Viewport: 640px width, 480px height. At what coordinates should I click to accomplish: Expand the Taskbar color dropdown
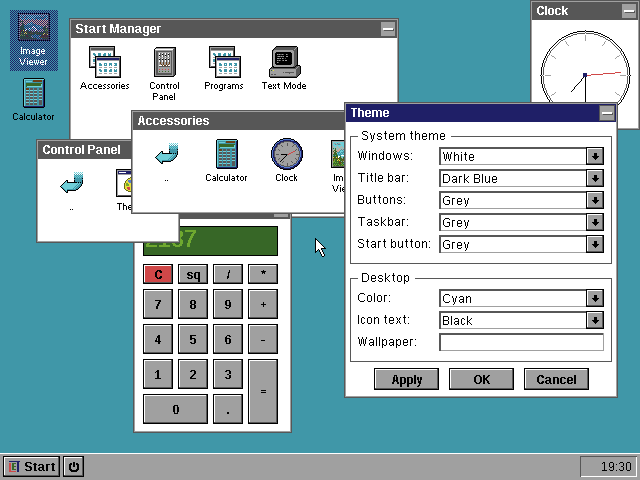[x=595, y=222]
